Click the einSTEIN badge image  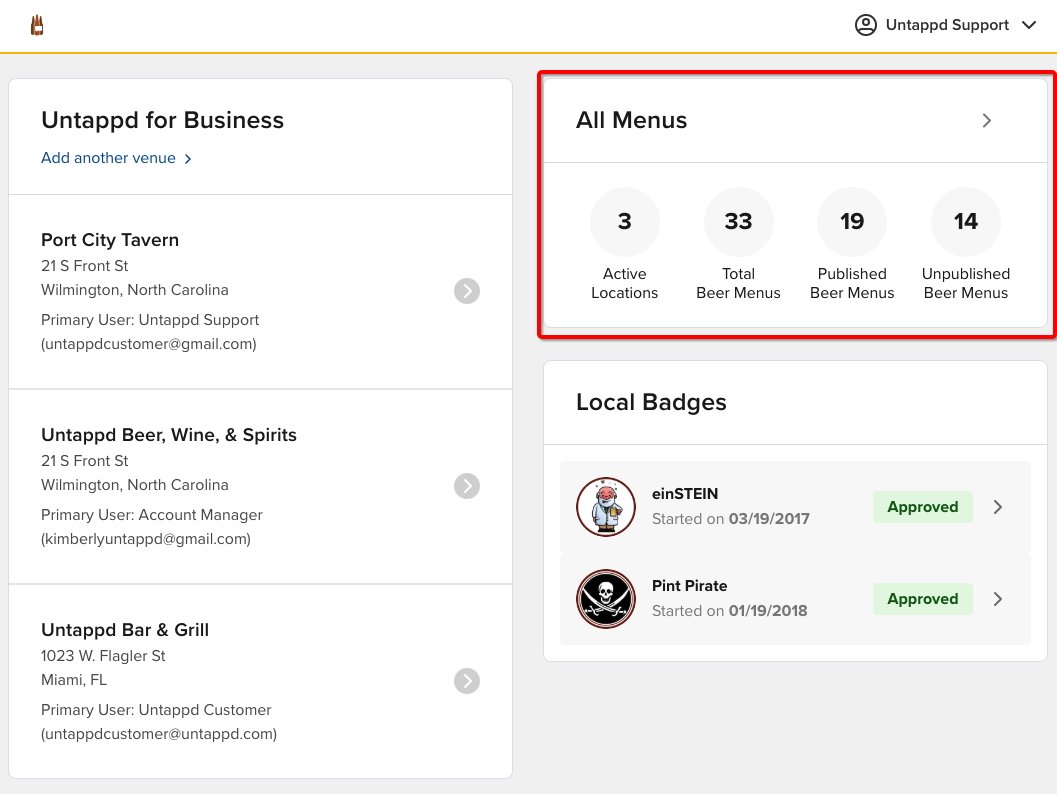click(606, 507)
